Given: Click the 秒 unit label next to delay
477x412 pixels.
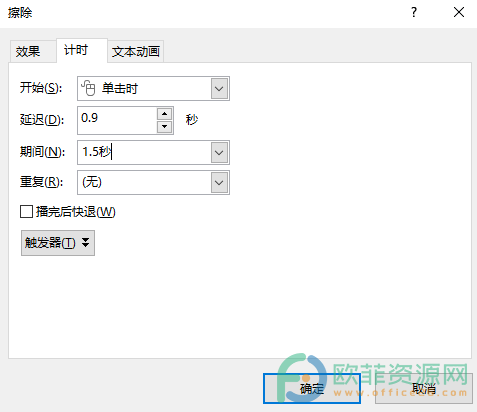Looking at the screenshot, I should [x=192, y=119].
